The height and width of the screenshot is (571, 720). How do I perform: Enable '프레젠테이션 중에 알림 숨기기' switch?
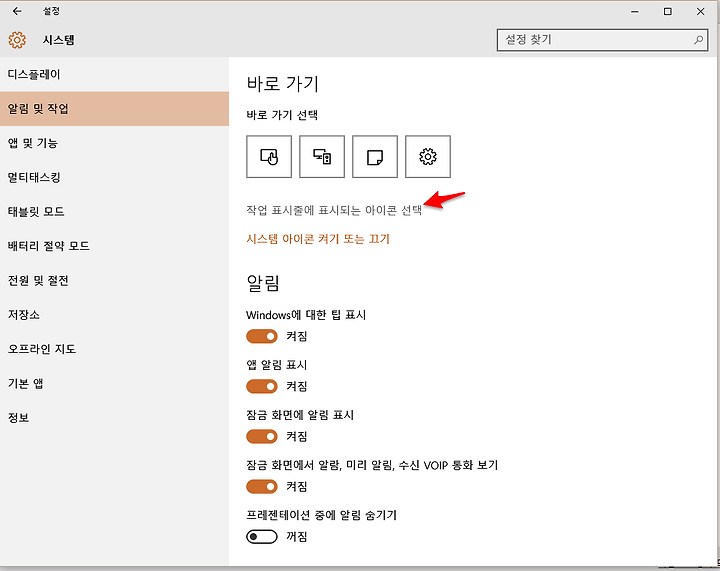click(262, 537)
